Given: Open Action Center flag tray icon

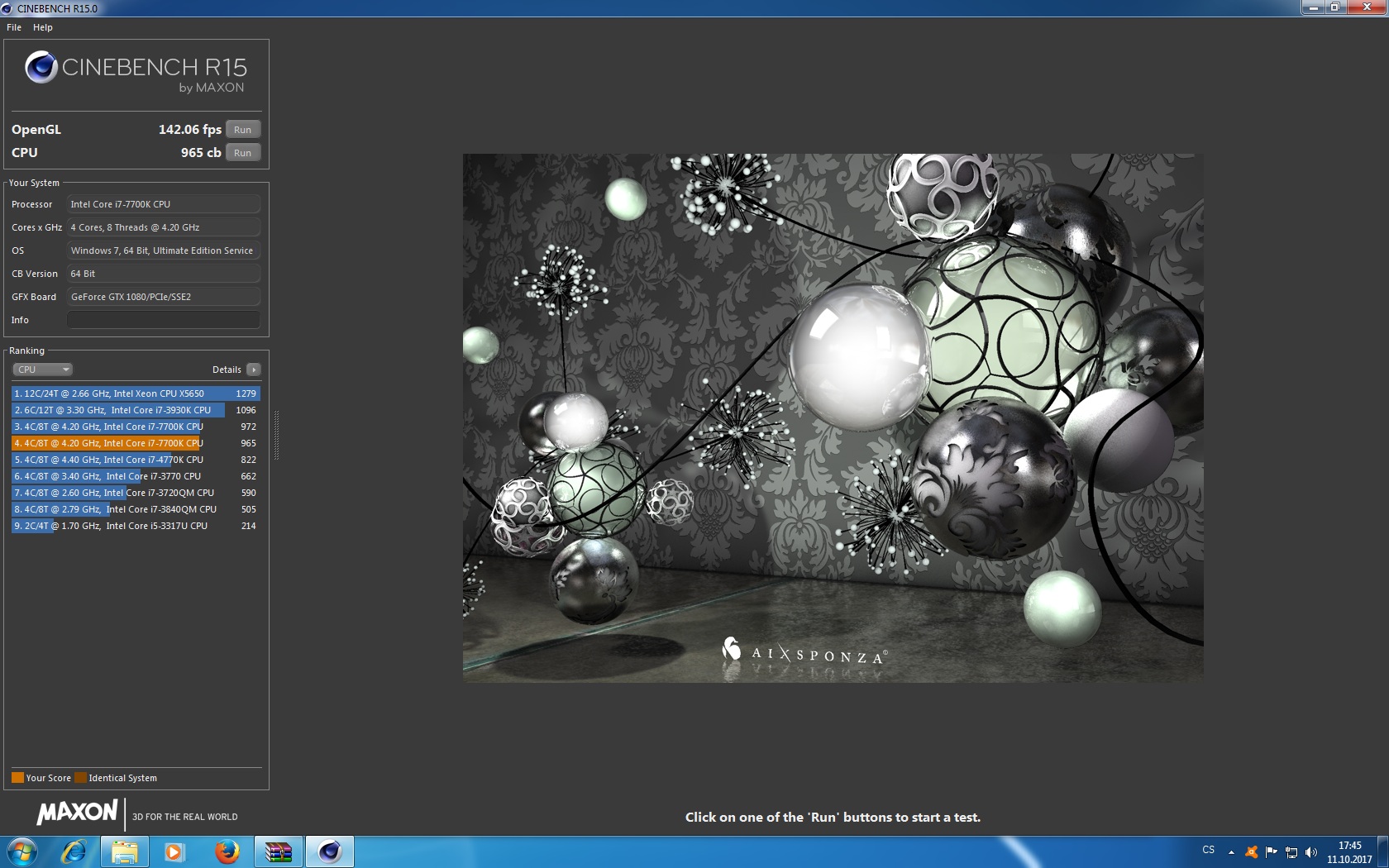Looking at the screenshot, I should pyautogui.click(x=1272, y=851).
